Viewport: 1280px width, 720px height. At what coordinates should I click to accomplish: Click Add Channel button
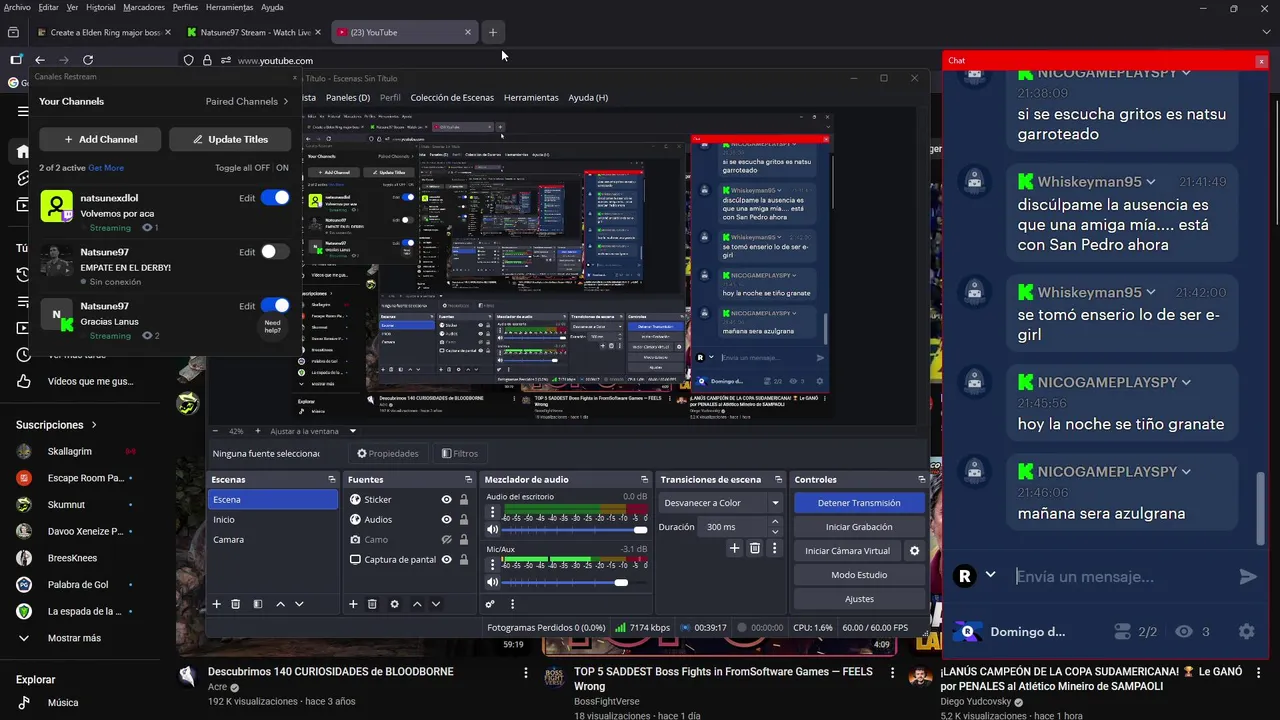pyautogui.click(x=101, y=139)
